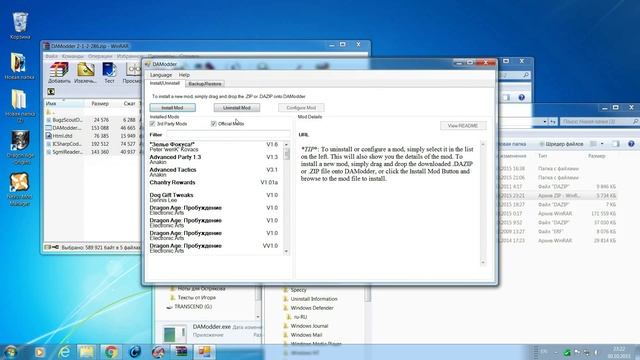640x360 pixels.
Task: Click the Mod Details scrollbar up arrow
Action: click(483, 144)
